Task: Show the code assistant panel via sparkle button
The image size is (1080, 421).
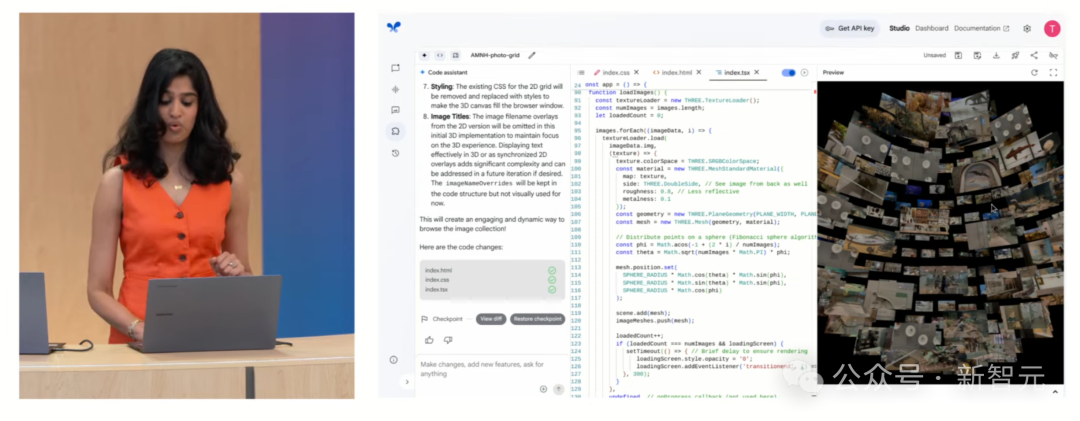Action: 424,55
